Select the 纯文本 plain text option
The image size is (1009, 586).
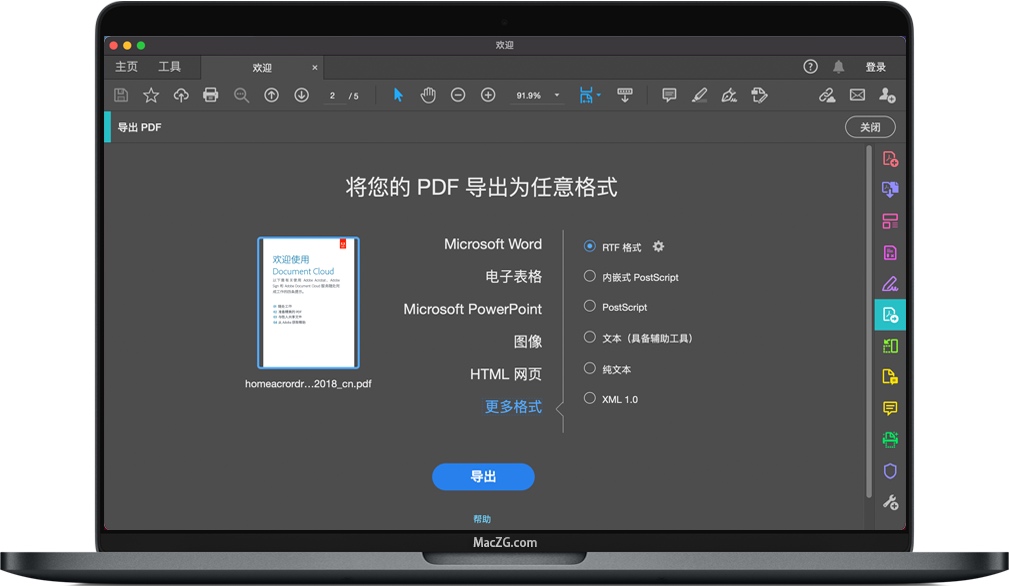coord(590,369)
